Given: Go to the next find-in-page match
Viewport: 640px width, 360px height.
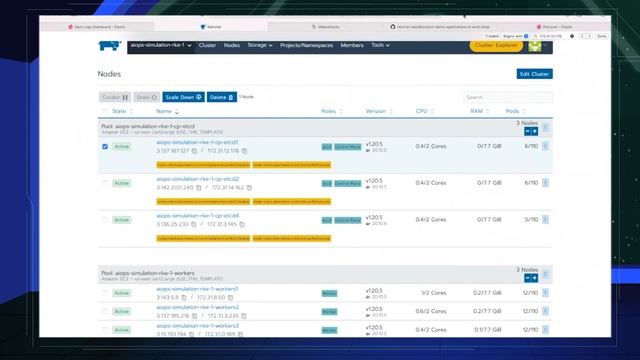Looking at the screenshot, I should [x=589, y=36].
